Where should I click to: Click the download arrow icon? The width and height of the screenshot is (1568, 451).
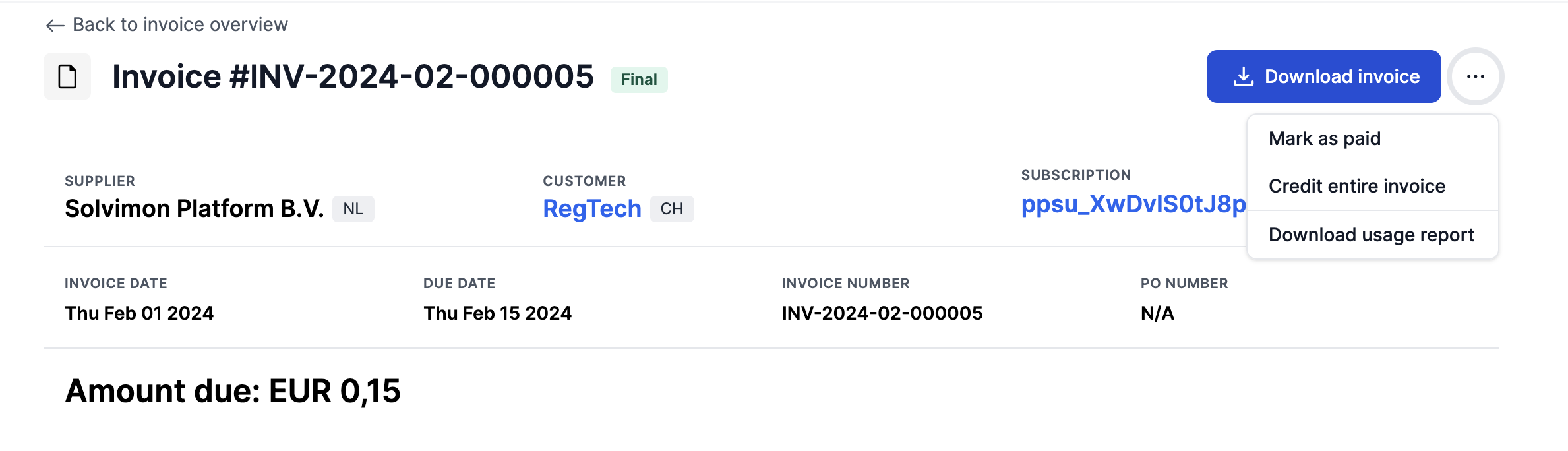click(1243, 76)
